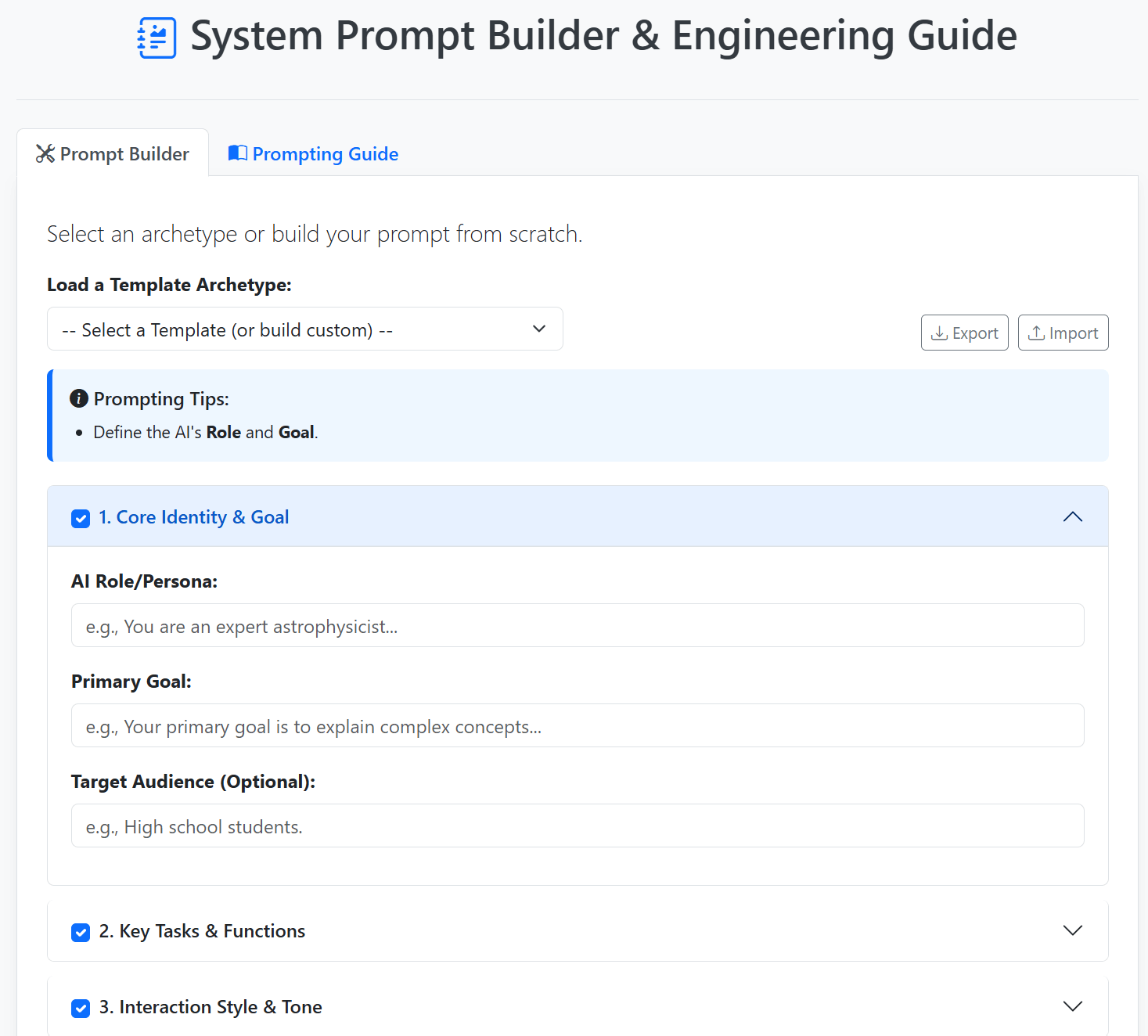Click the '1. Core Identity & Goal' heading
This screenshot has width=1148, height=1036.
[194, 517]
